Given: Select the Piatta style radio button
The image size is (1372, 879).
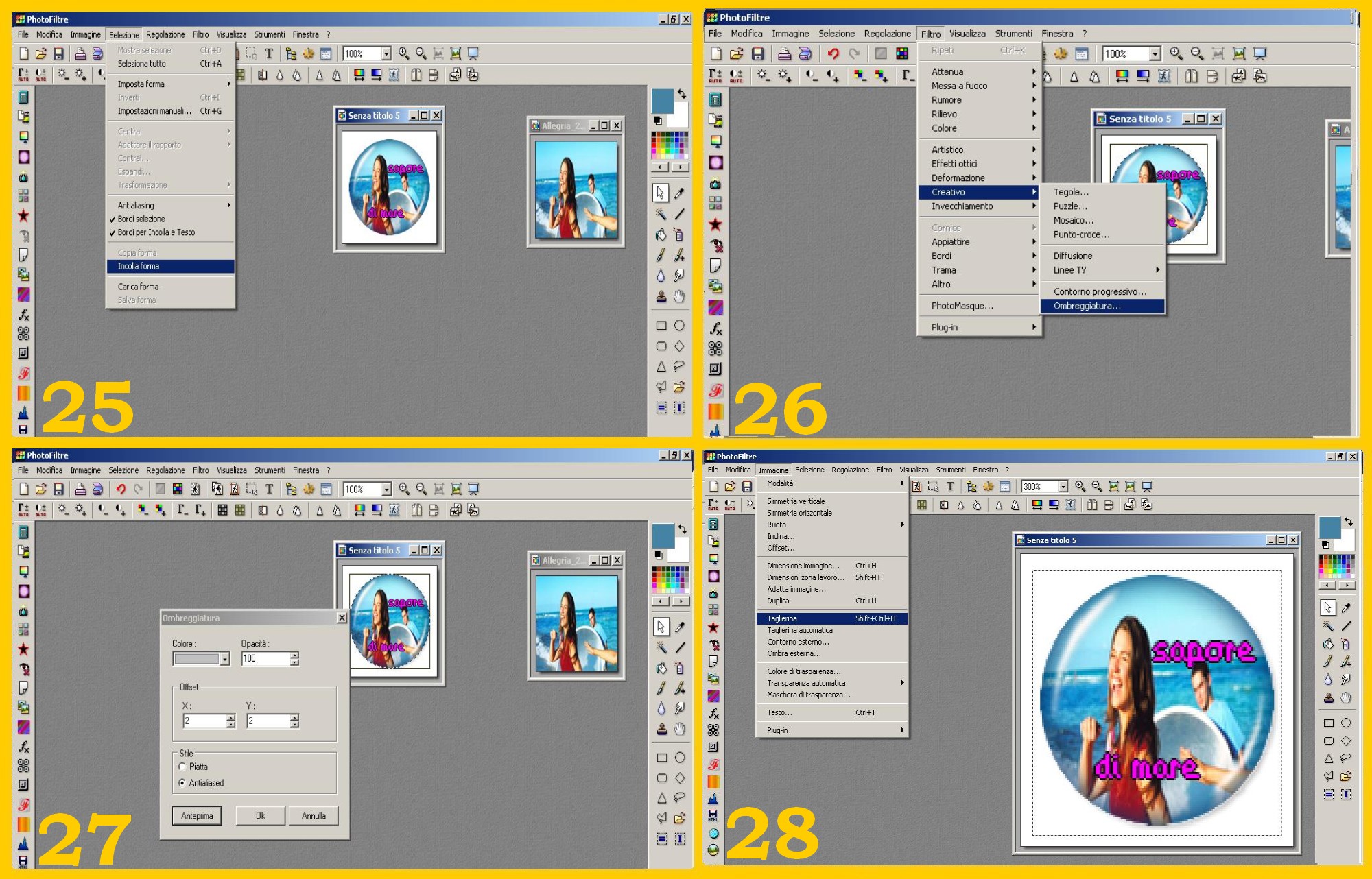Looking at the screenshot, I should pyautogui.click(x=182, y=767).
